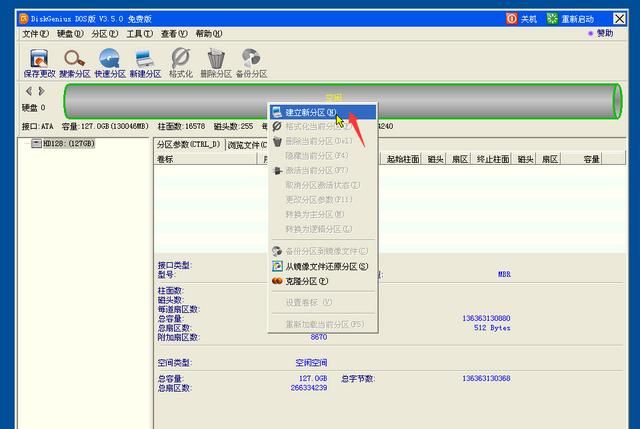640x429 pixels.
Task: Open the 分区 Partition menu
Action: pos(104,34)
